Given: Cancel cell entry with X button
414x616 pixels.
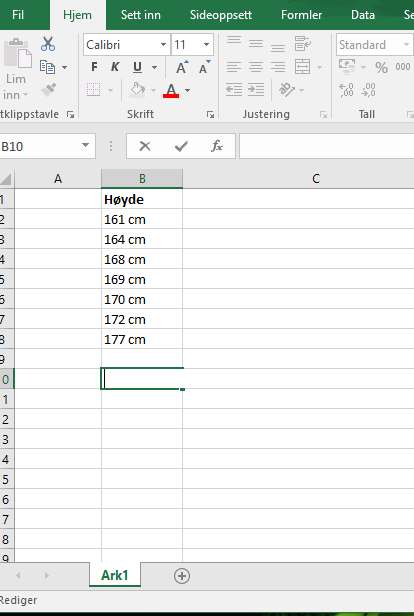Looking at the screenshot, I should (x=145, y=146).
